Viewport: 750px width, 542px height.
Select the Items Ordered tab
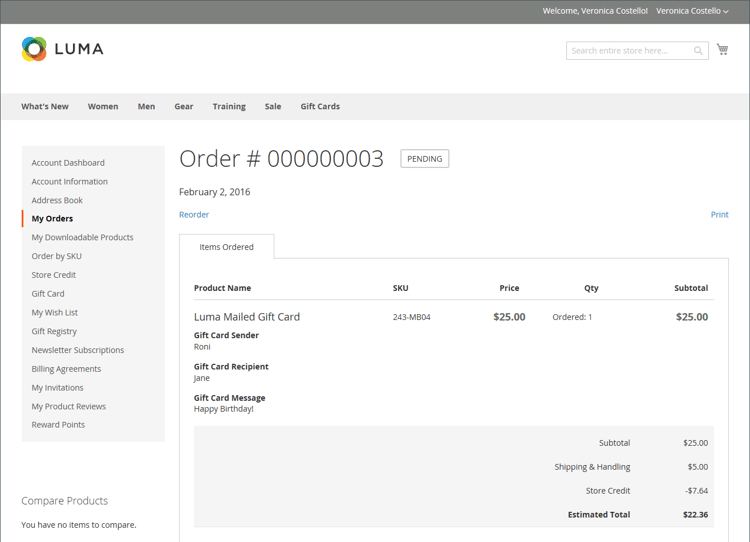[226, 247]
